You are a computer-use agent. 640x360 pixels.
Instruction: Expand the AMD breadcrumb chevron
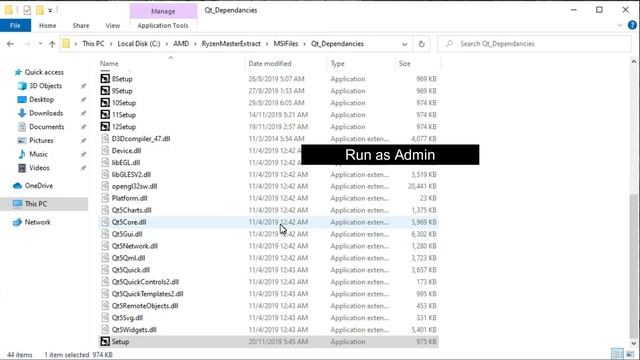pyautogui.click(x=195, y=44)
